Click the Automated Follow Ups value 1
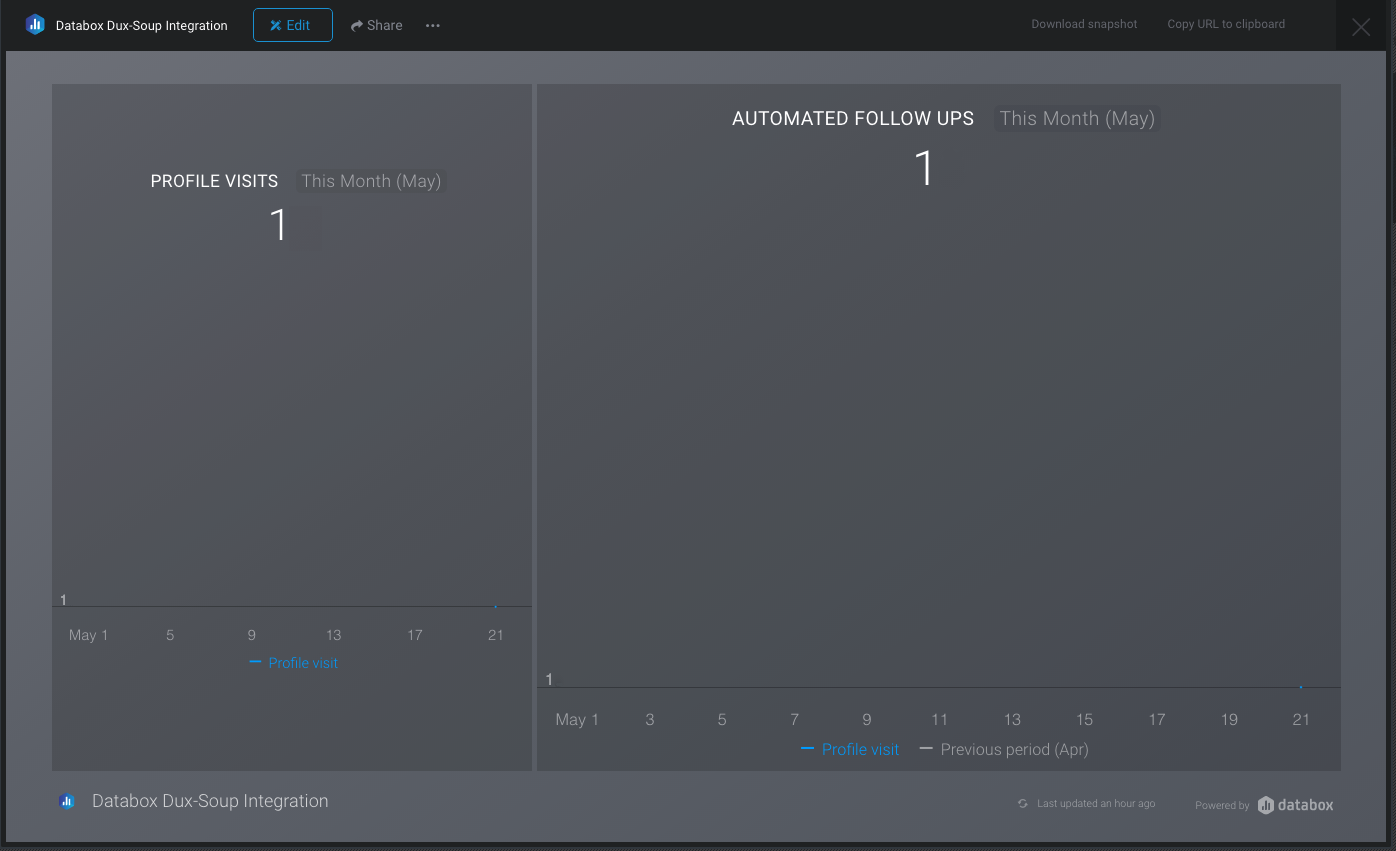The height and width of the screenshot is (851, 1396). 925,168
